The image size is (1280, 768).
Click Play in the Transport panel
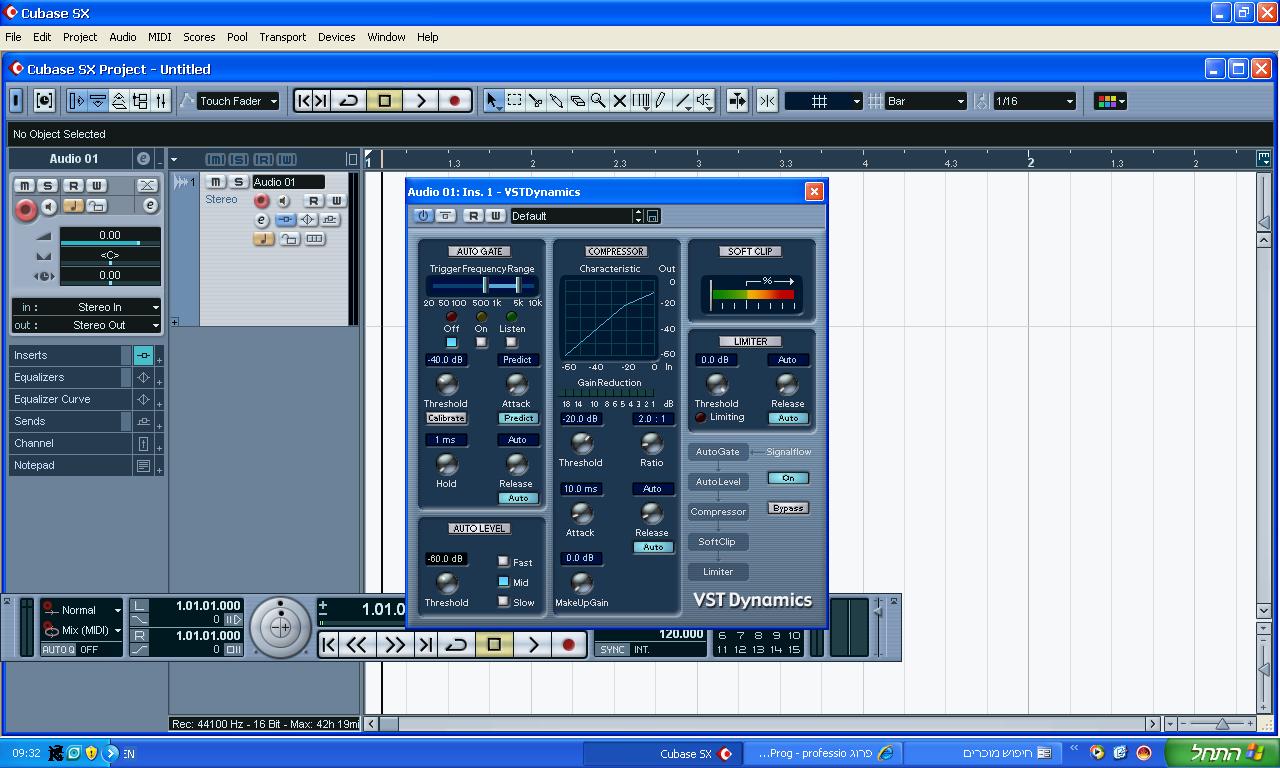(533, 645)
